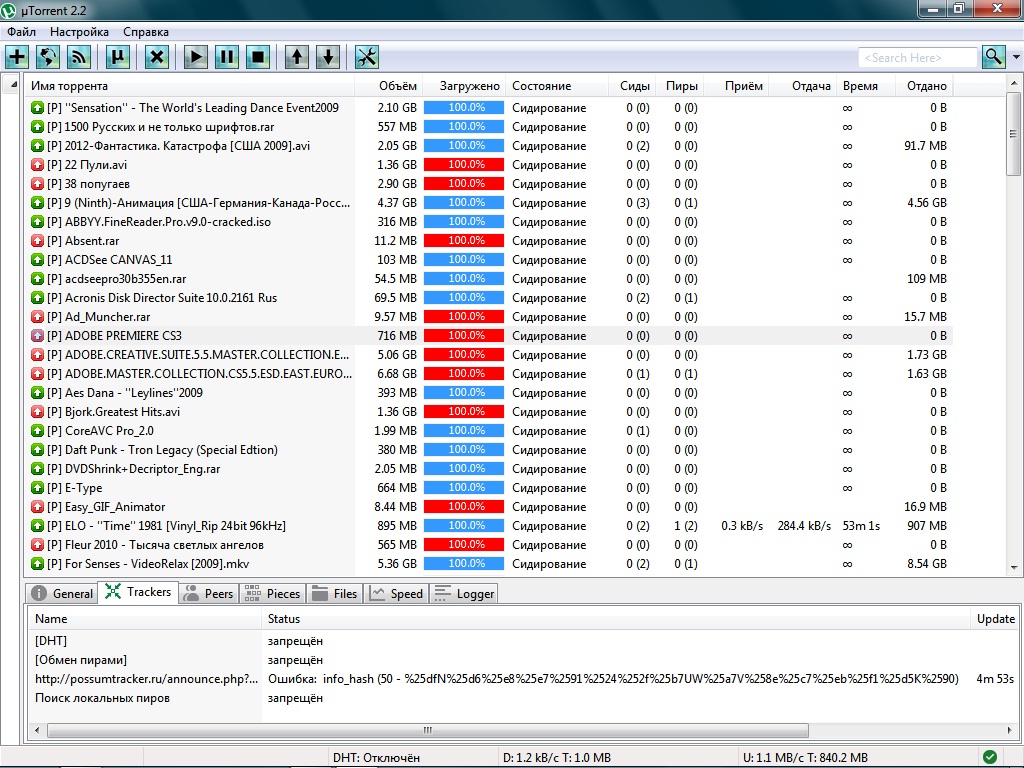Click red progress bar of Fleur 2010
The width and height of the screenshot is (1024, 768).
(x=464, y=545)
